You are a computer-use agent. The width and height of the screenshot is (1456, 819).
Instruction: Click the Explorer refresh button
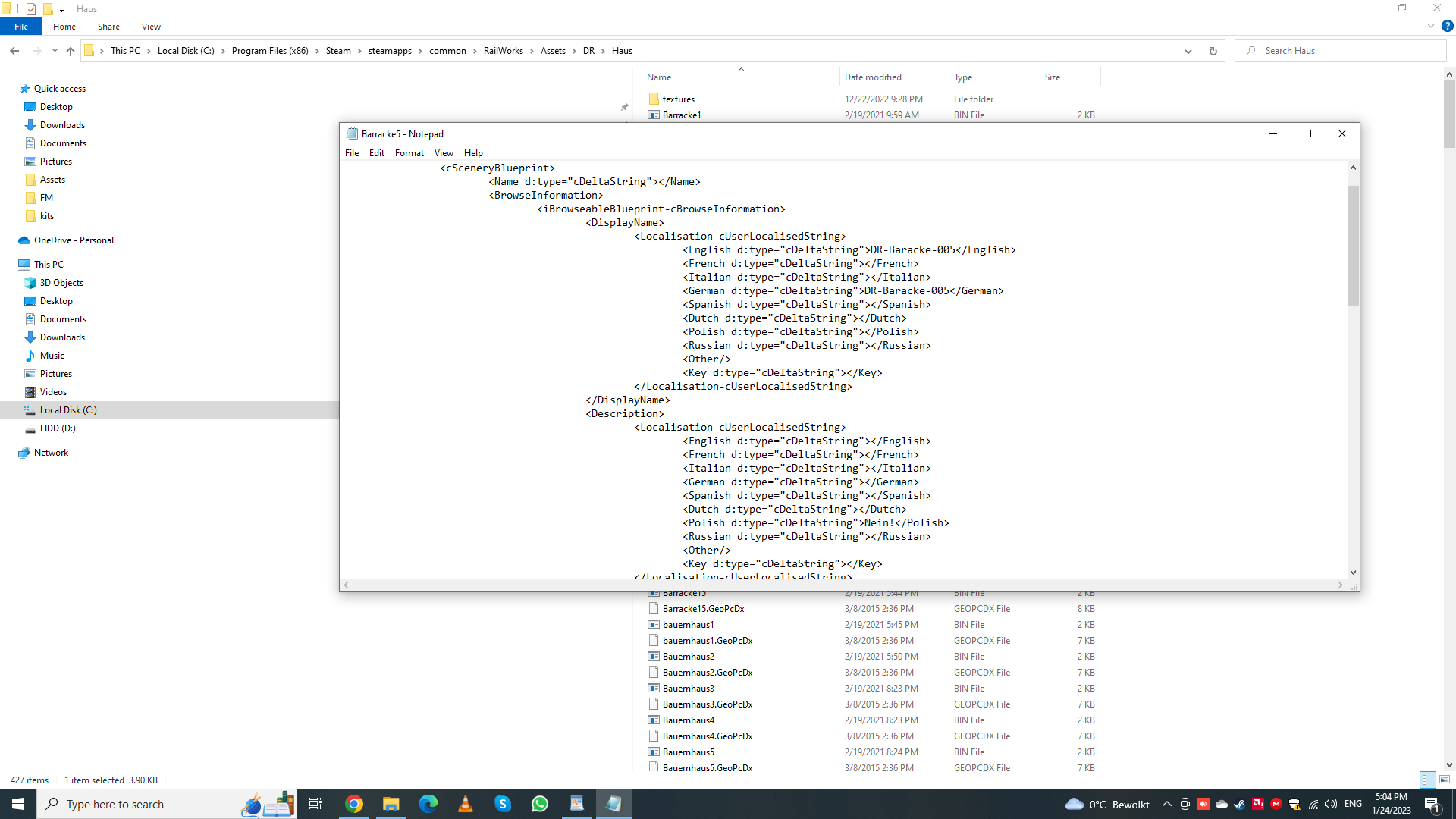pos(1213,51)
